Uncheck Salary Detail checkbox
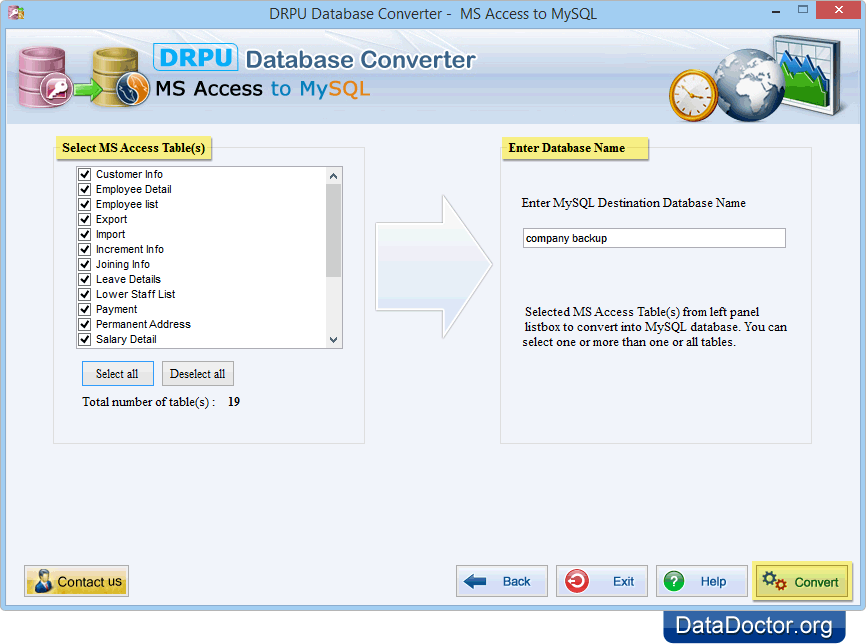Viewport: 866px width, 644px height. [x=85, y=339]
